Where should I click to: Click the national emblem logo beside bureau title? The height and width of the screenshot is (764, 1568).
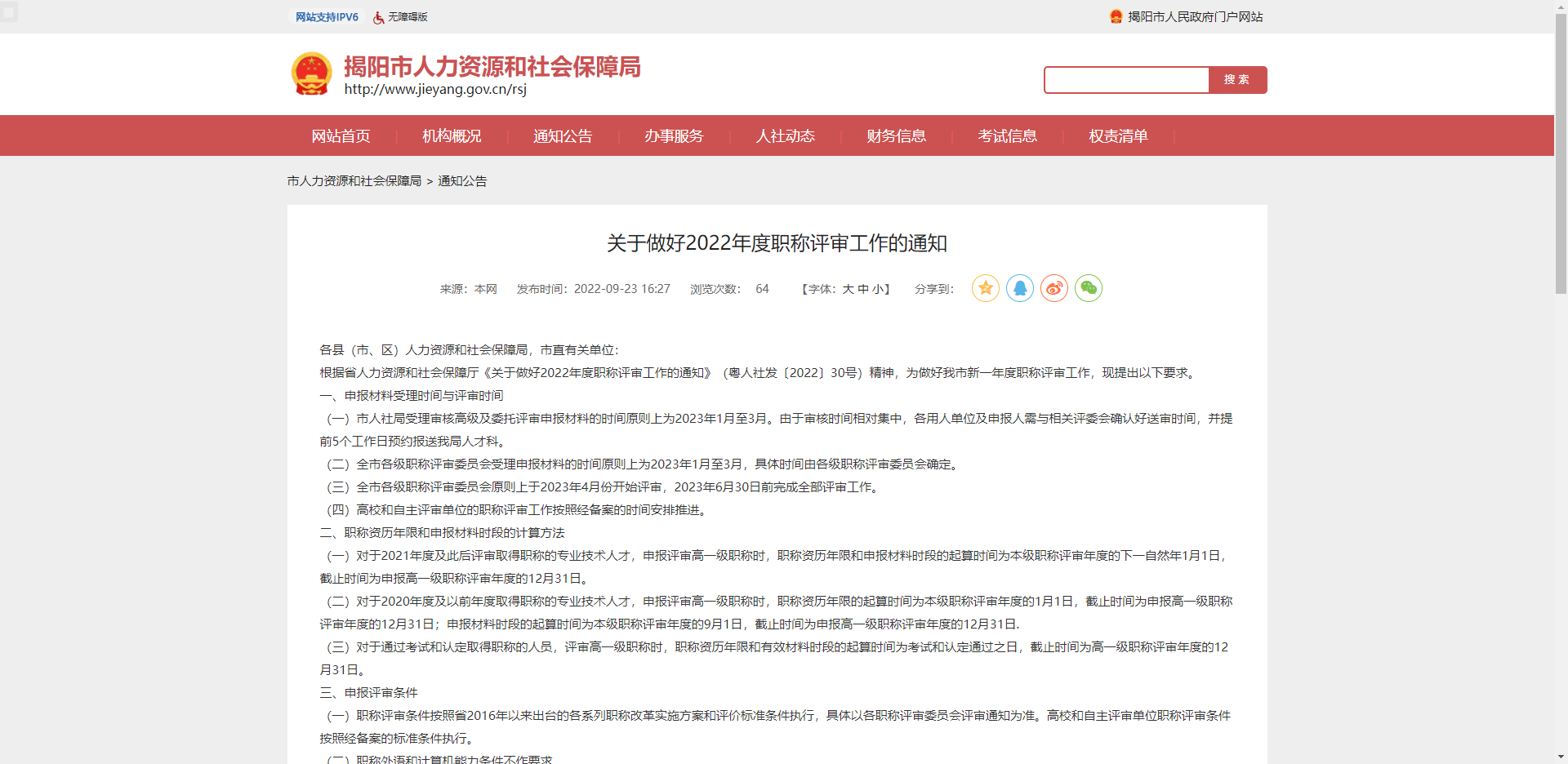click(x=311, y=74)
